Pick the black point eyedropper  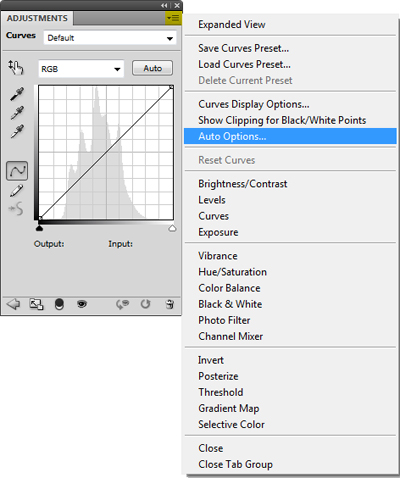[17, 94]
